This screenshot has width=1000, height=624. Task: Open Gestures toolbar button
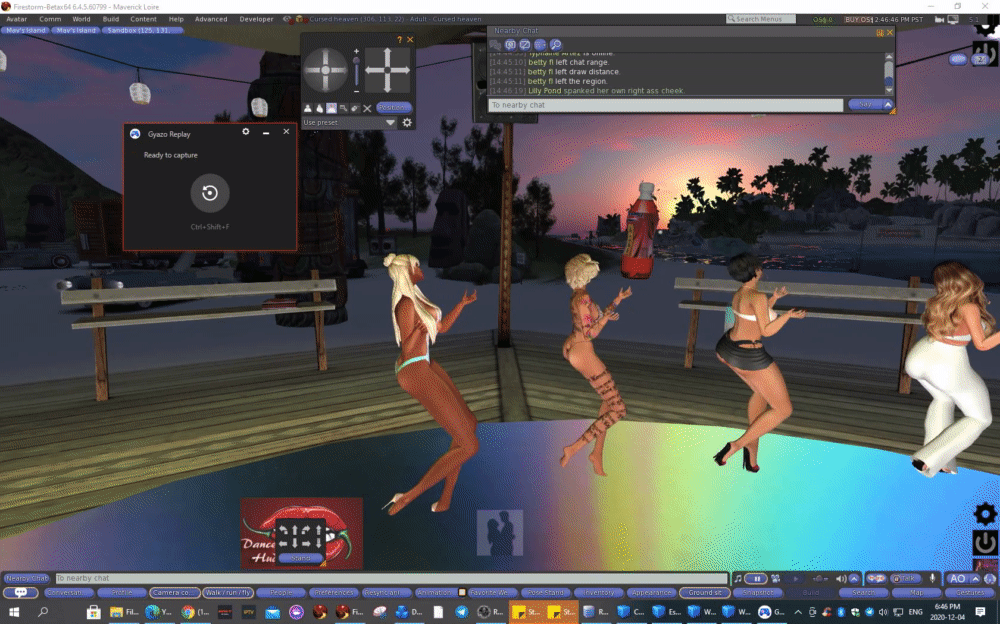pyautogui.click(x=970, y=593)
